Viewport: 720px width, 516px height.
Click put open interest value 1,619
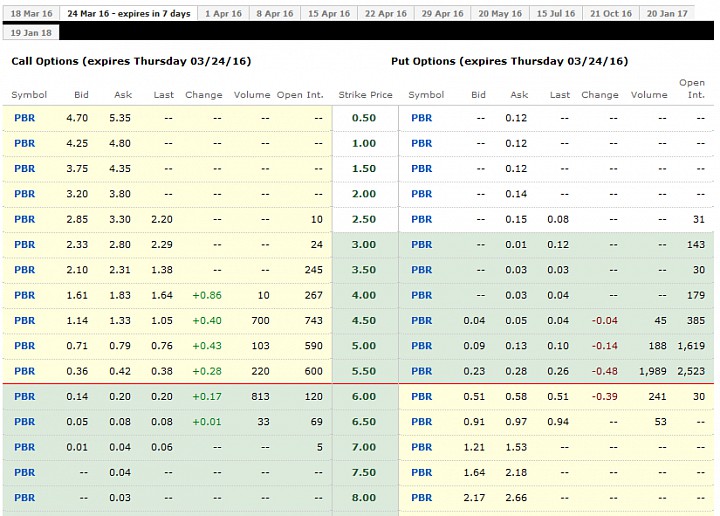(691, 346)
